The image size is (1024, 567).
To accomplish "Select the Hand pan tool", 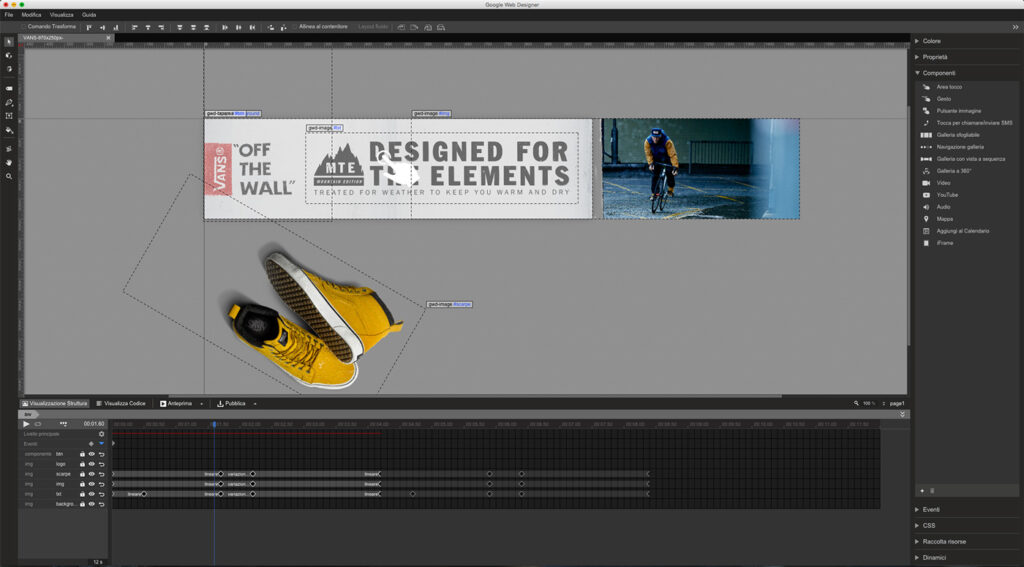I will point(8,163).
